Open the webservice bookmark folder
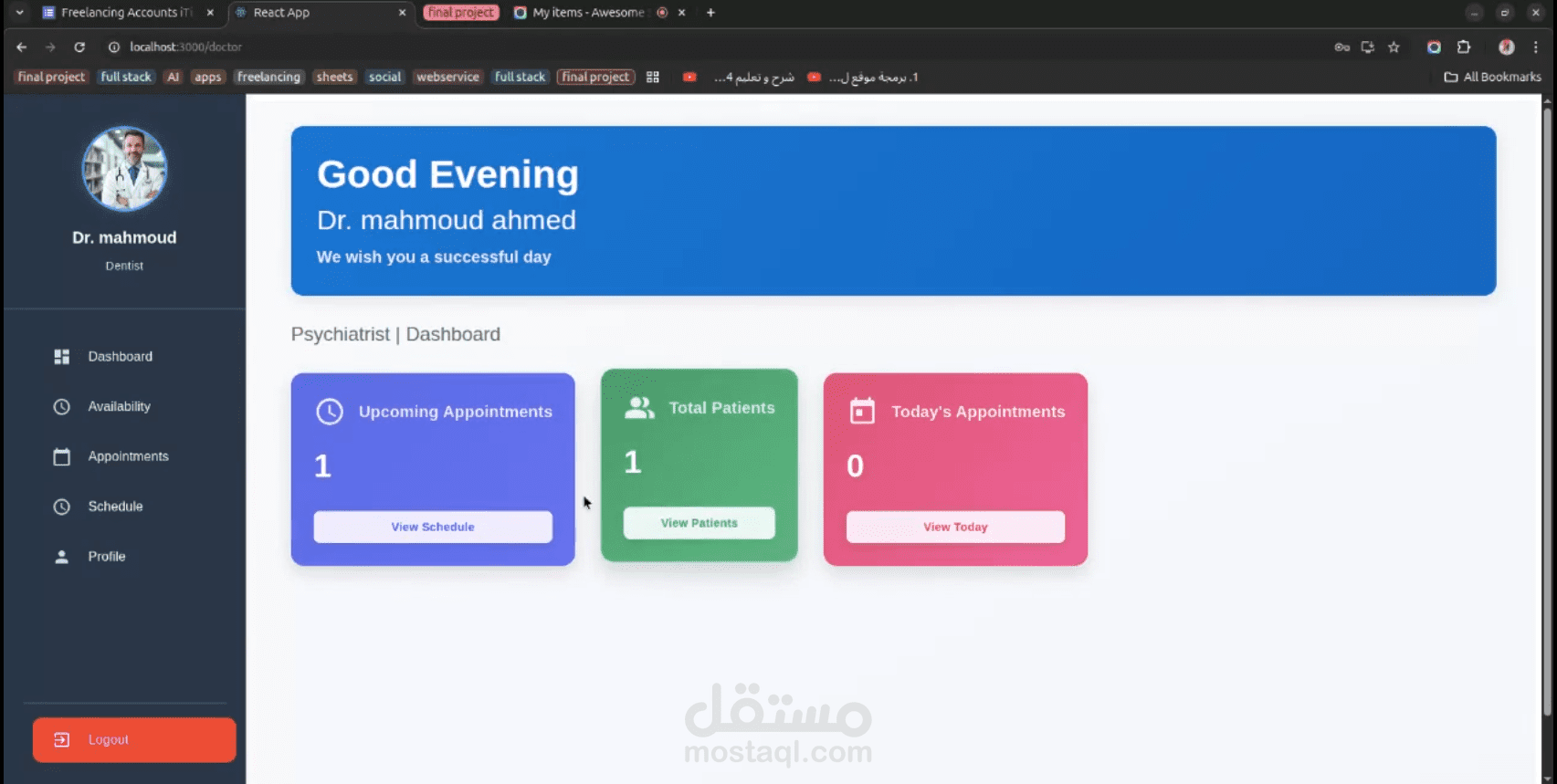 [x=447, y=78]
